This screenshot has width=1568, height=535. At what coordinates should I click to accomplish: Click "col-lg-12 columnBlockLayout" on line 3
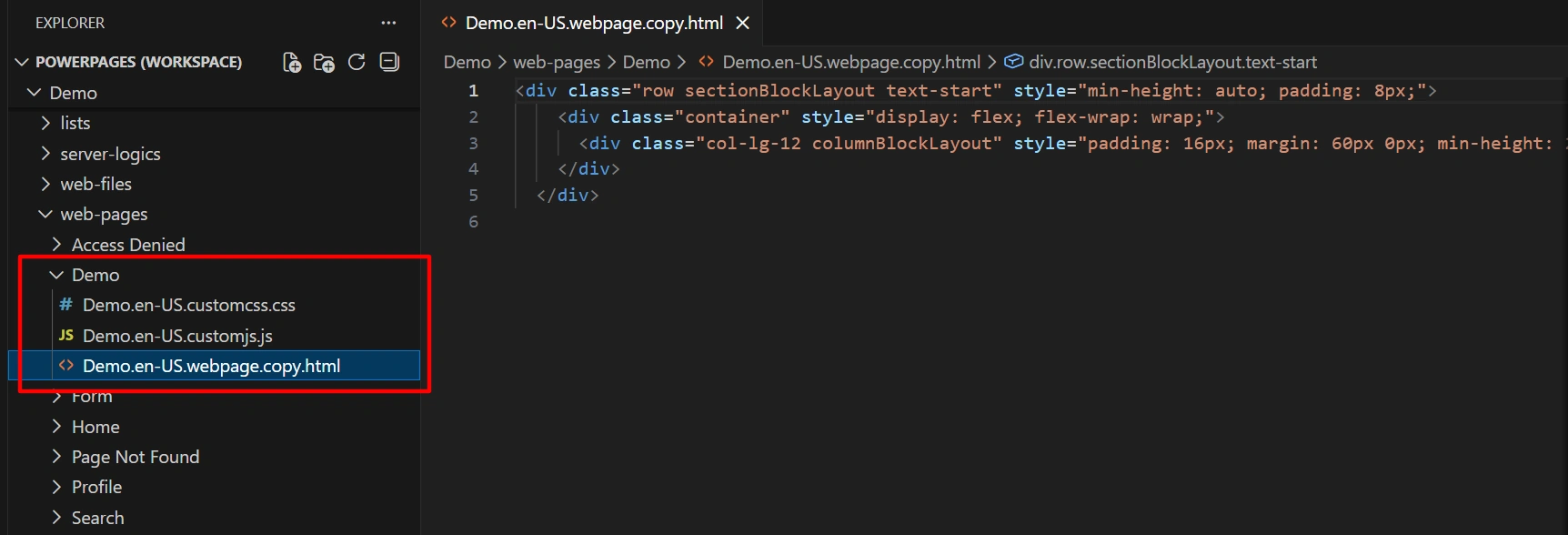coord(849,143)
